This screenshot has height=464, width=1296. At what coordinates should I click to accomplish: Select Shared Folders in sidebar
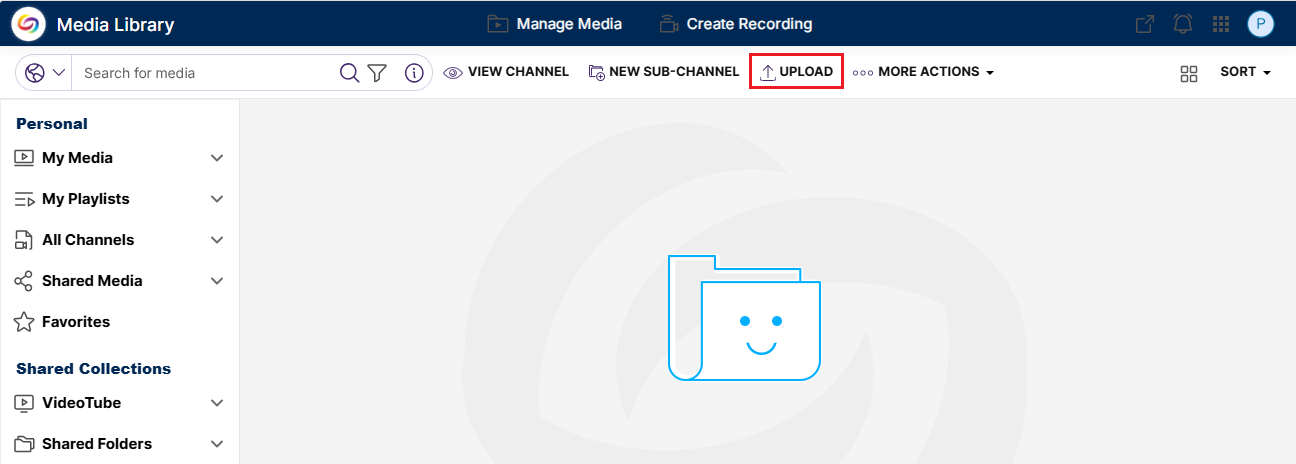[97, 444]
